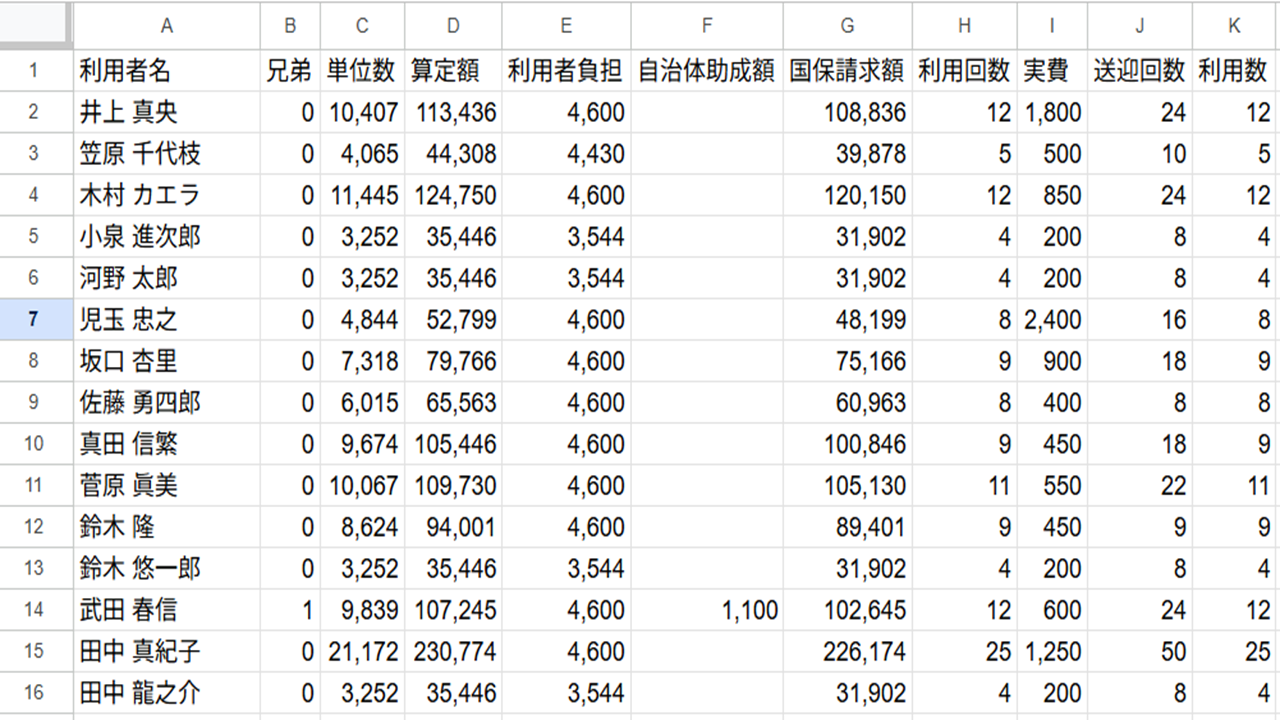Click the cell with value 226,174
The width and height of the screenshot is (1280, 720).
pos(847,652)
